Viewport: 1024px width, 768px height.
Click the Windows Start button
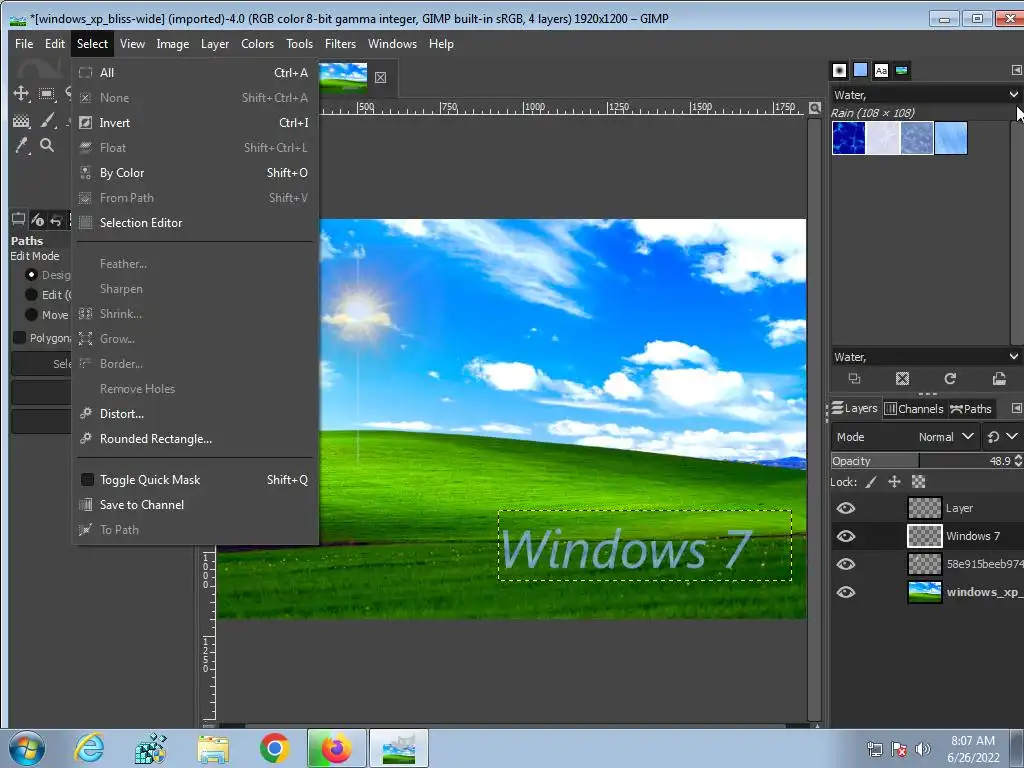click(27, 748)
